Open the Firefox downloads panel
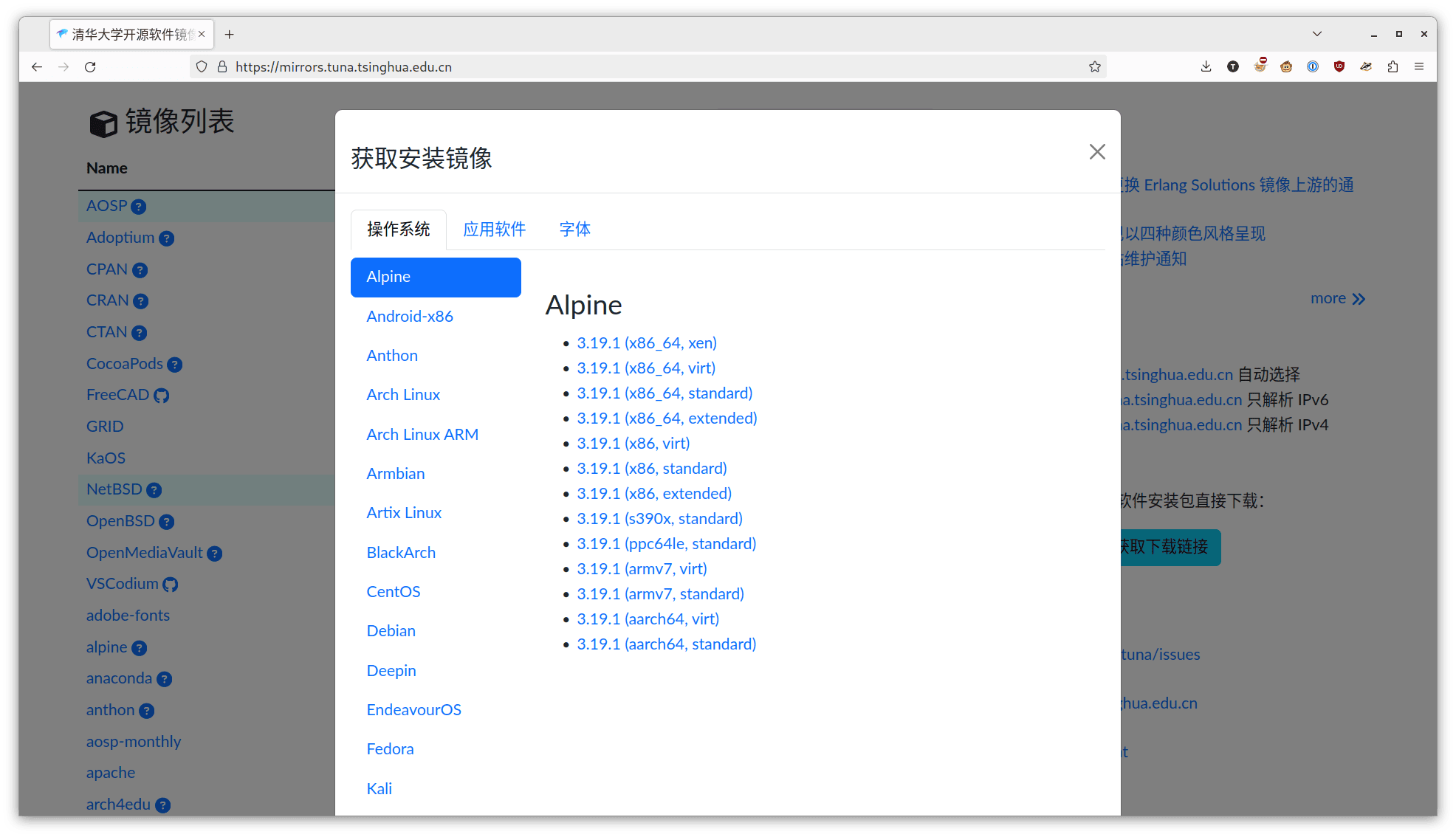 point(1206,66)
